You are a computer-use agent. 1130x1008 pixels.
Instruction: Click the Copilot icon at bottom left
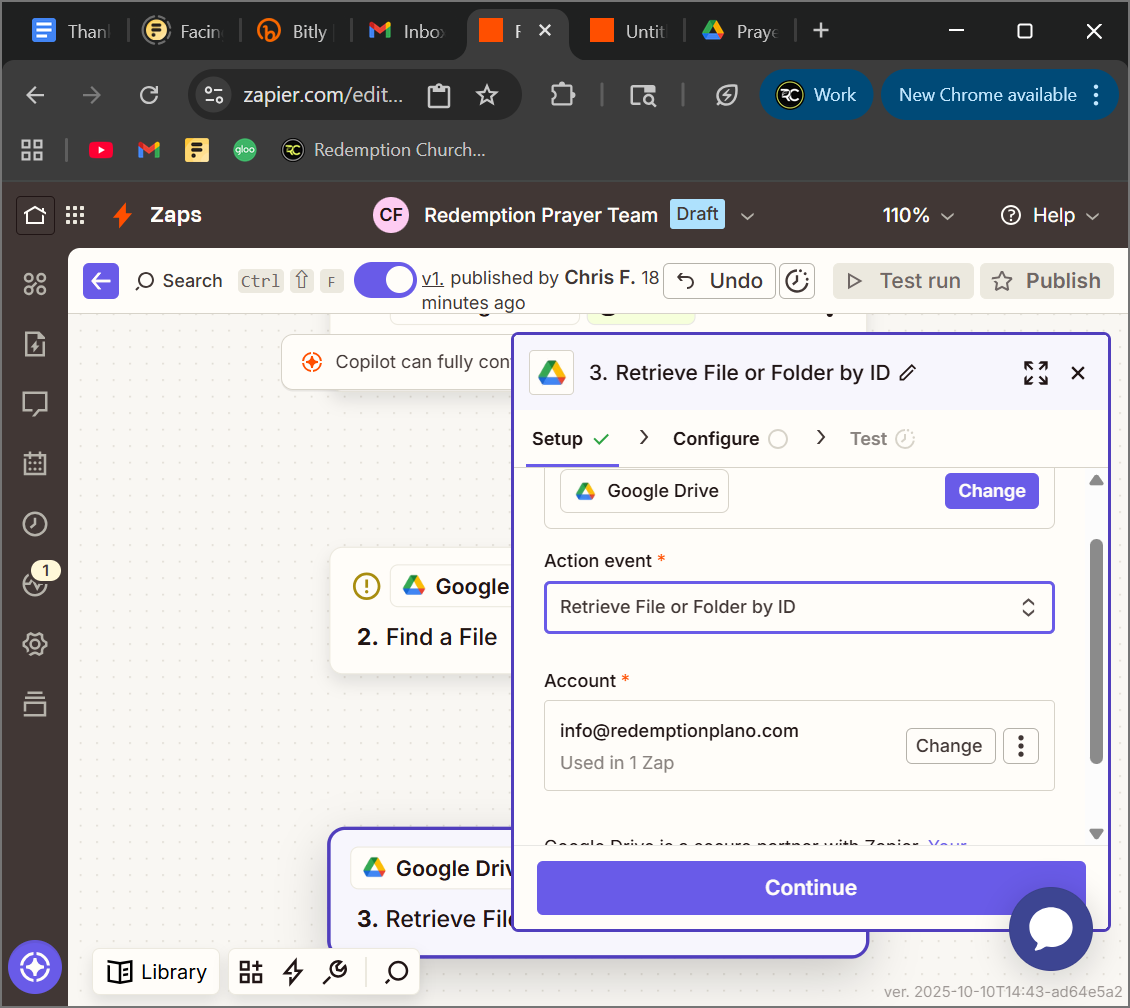pyautogui.click(x=35, y=967)
